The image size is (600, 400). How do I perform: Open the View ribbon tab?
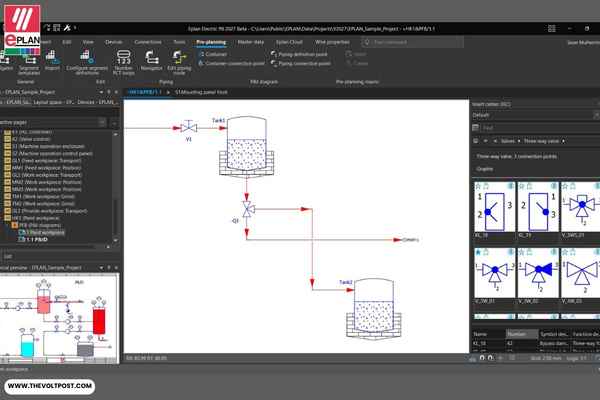tap(88, 42)
